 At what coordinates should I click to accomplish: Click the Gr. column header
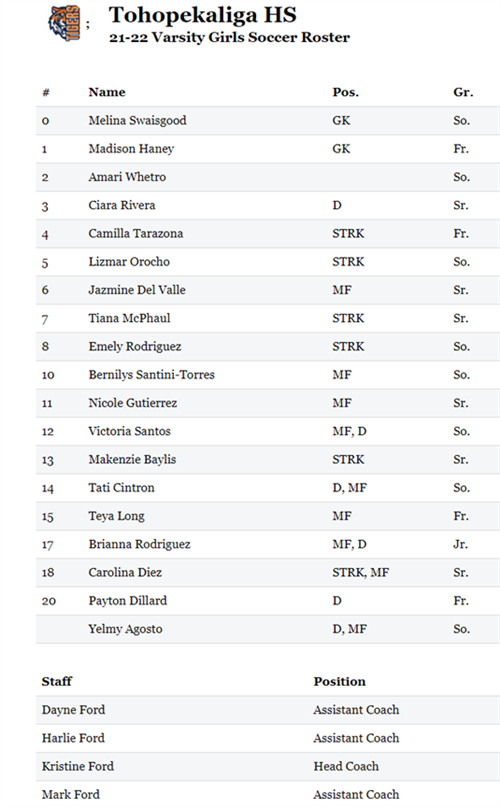463,92
